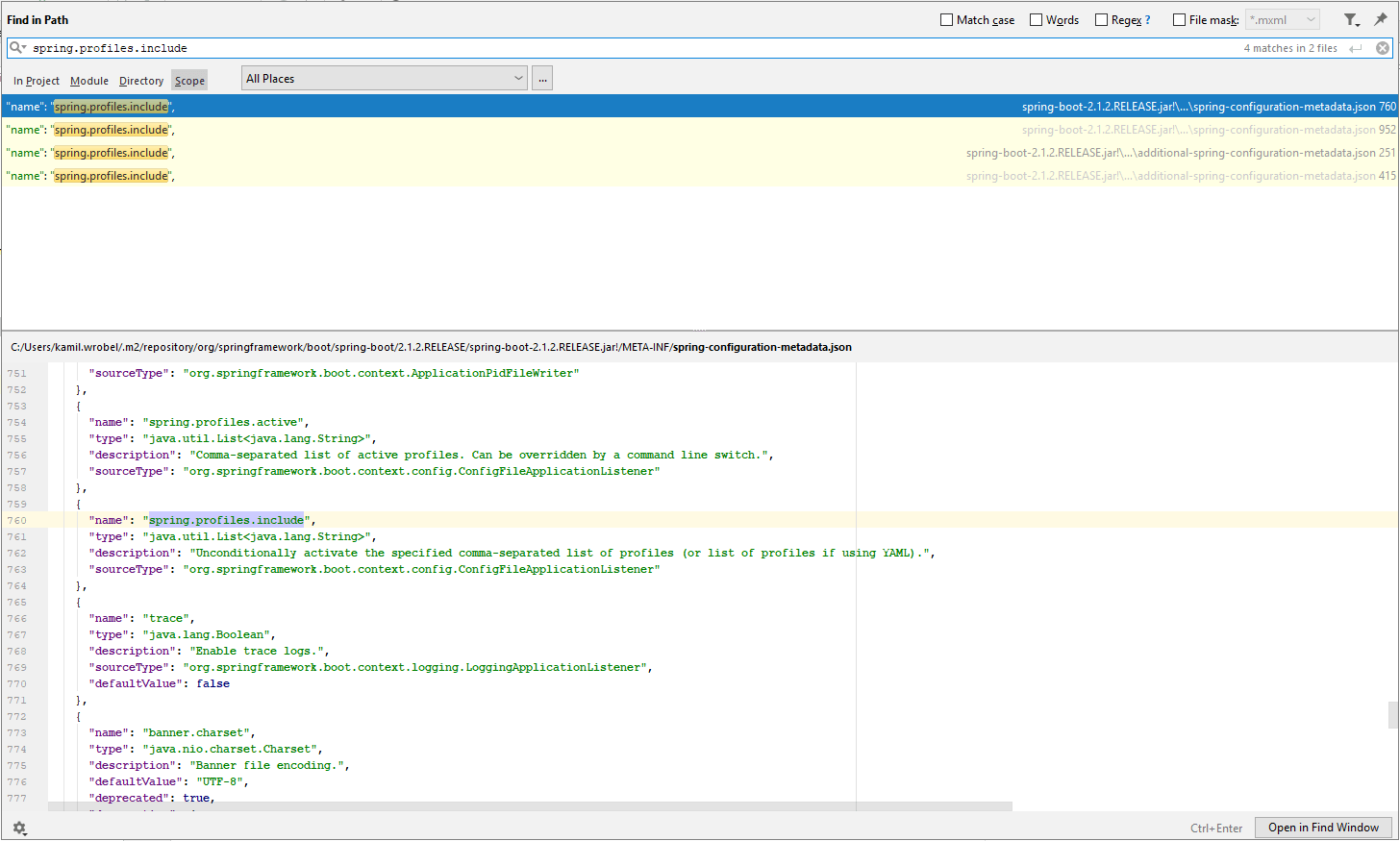The image size is (1400, 841).
Task: Expand the All Places scope dropdown
Action: [385, 78]
